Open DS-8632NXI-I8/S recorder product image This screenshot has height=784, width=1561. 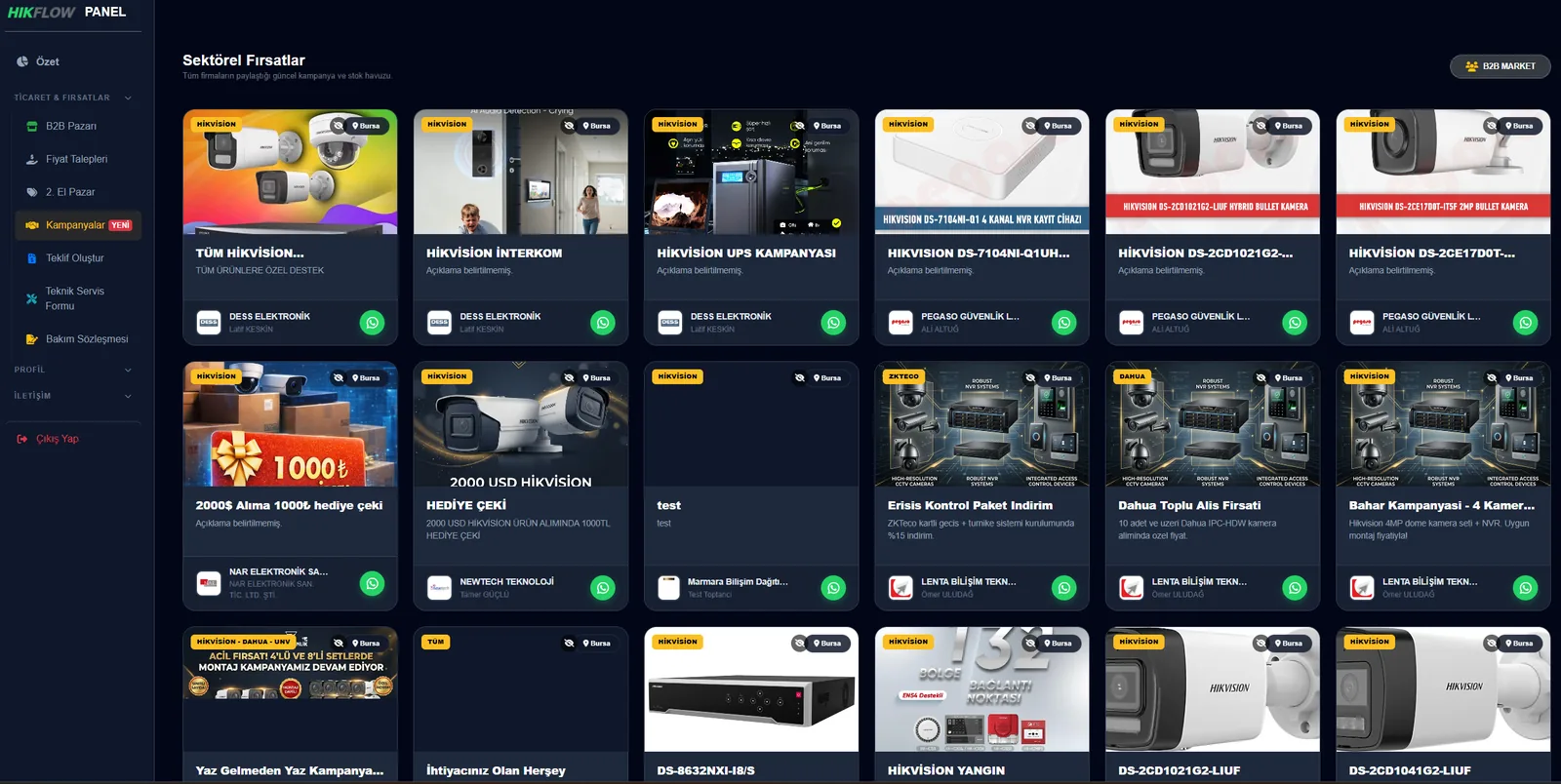(x=751, y=689)
